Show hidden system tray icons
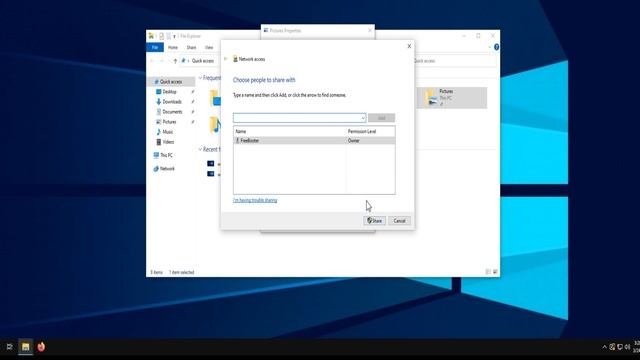 (x=604, y=347)
